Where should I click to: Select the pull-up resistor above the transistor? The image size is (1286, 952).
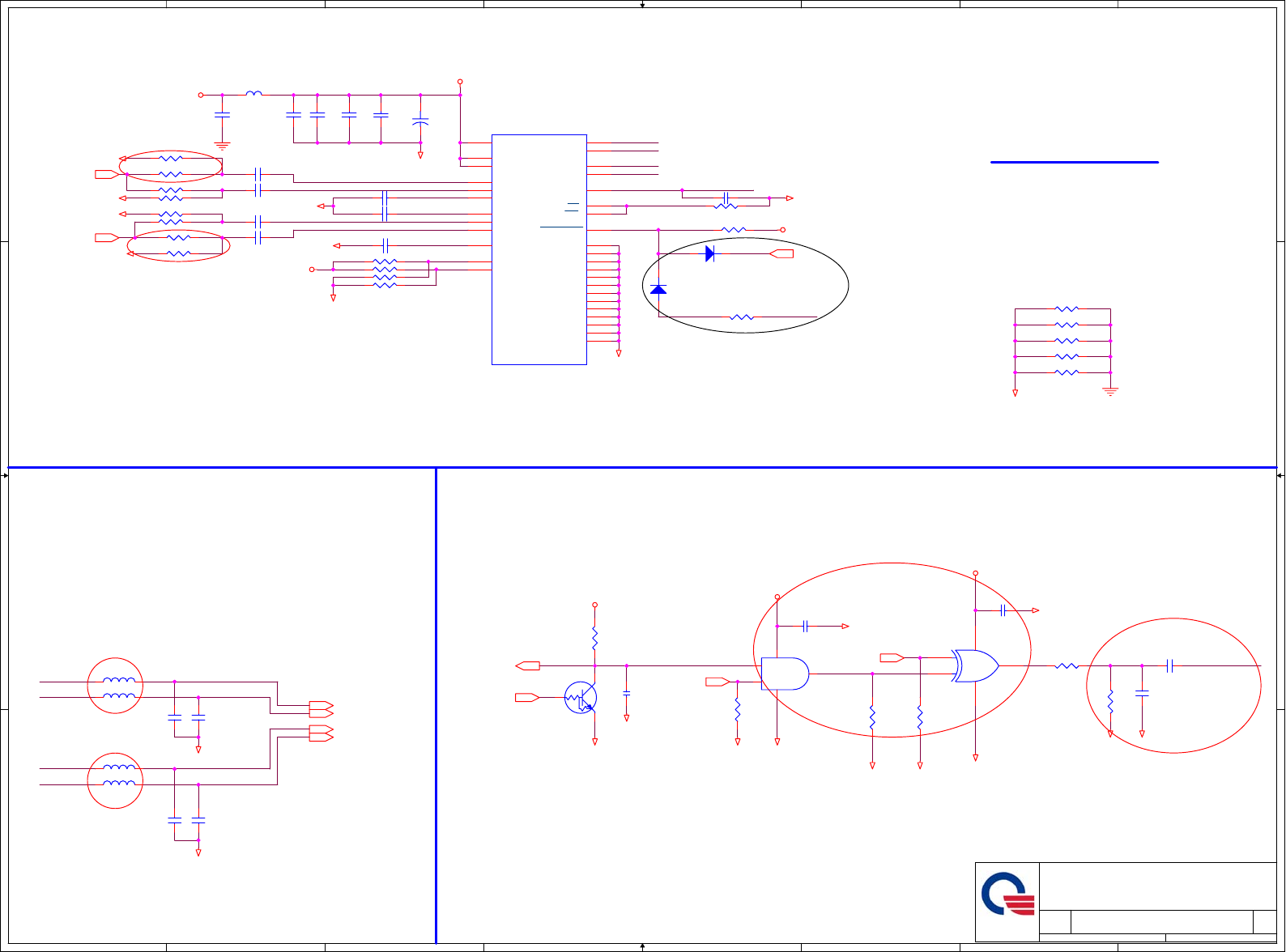coord(594,639)
